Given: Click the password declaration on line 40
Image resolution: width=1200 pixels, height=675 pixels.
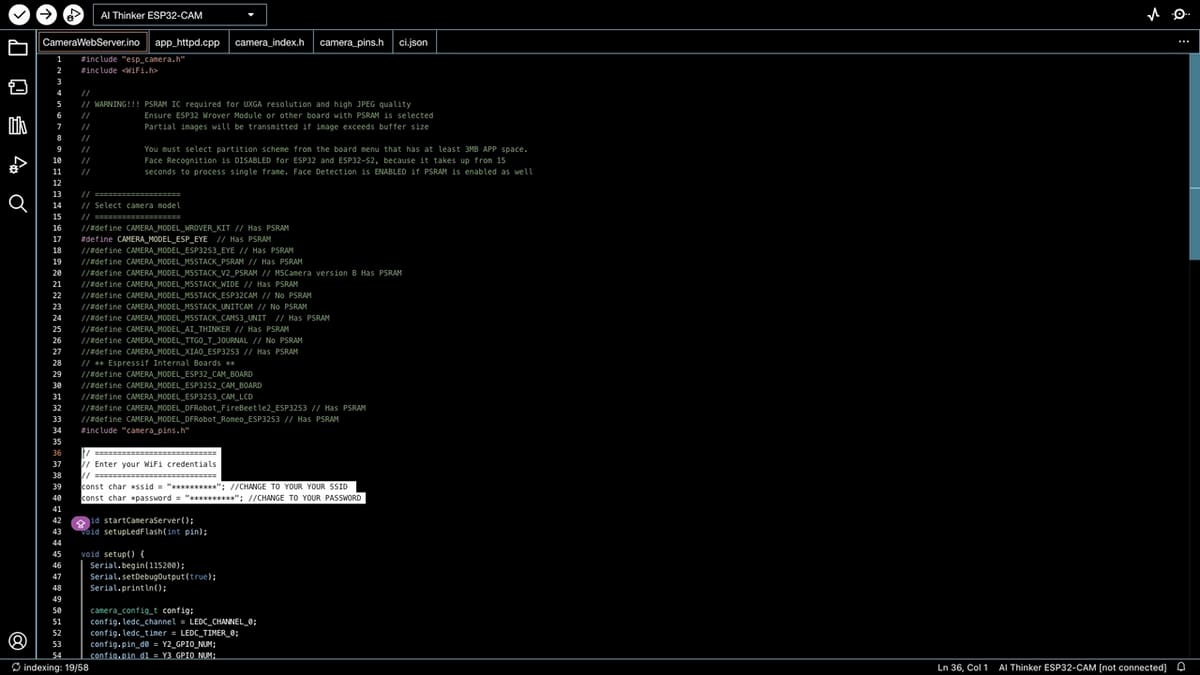Looking at the screenshot, I should 221,498.
